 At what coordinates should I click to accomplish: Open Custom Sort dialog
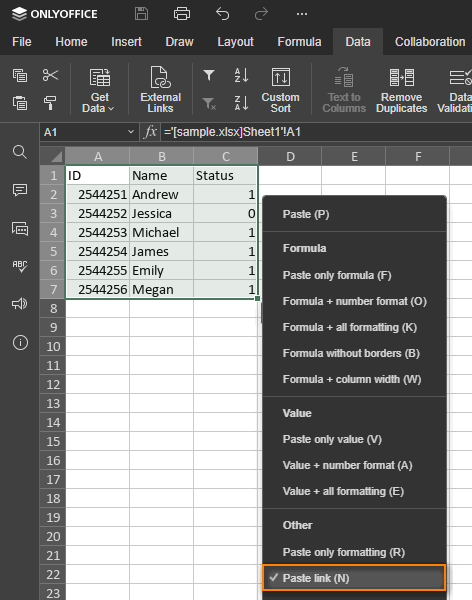(x=281, y=90)
